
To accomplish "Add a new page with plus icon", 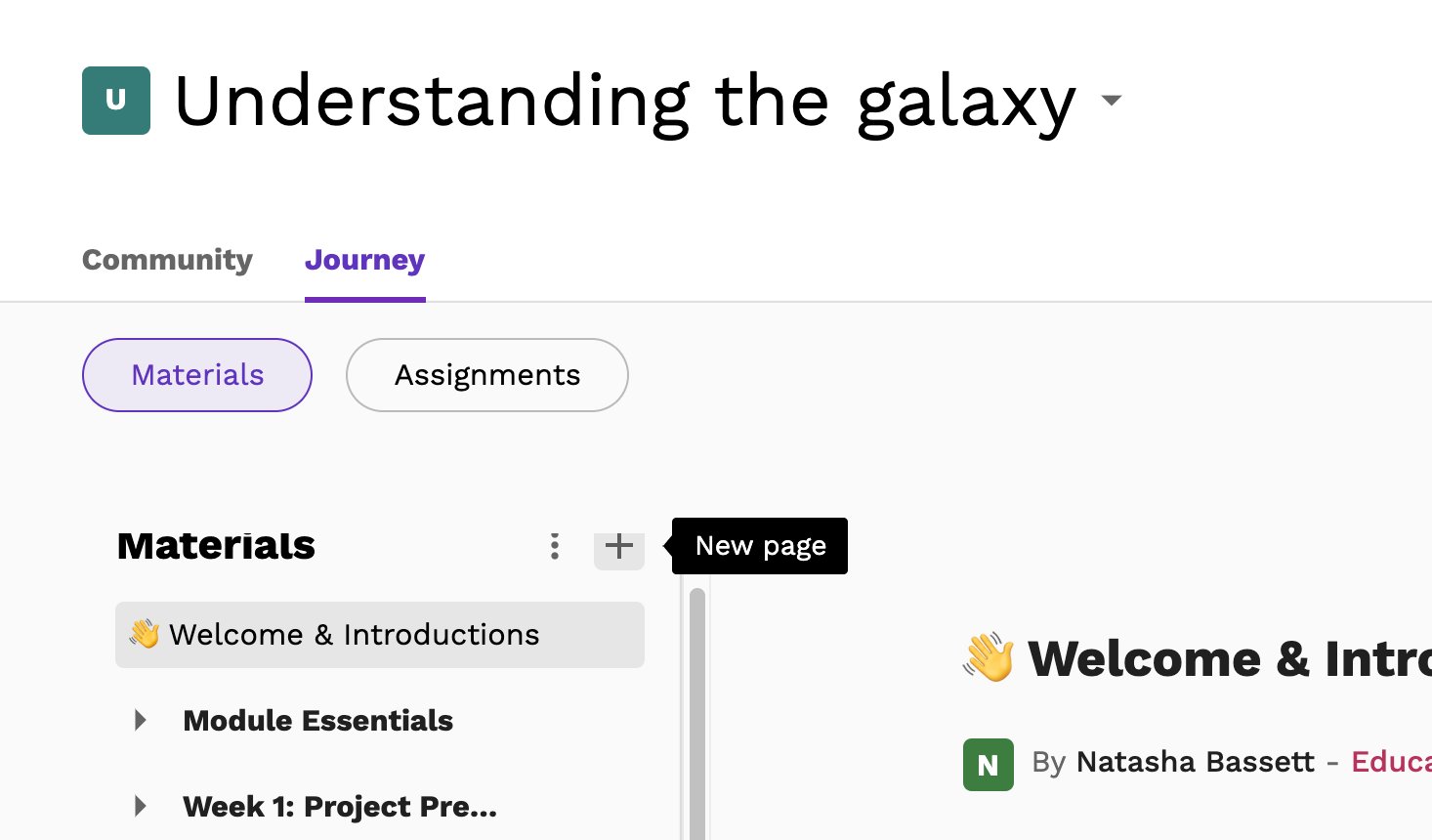I will (619, 546).
